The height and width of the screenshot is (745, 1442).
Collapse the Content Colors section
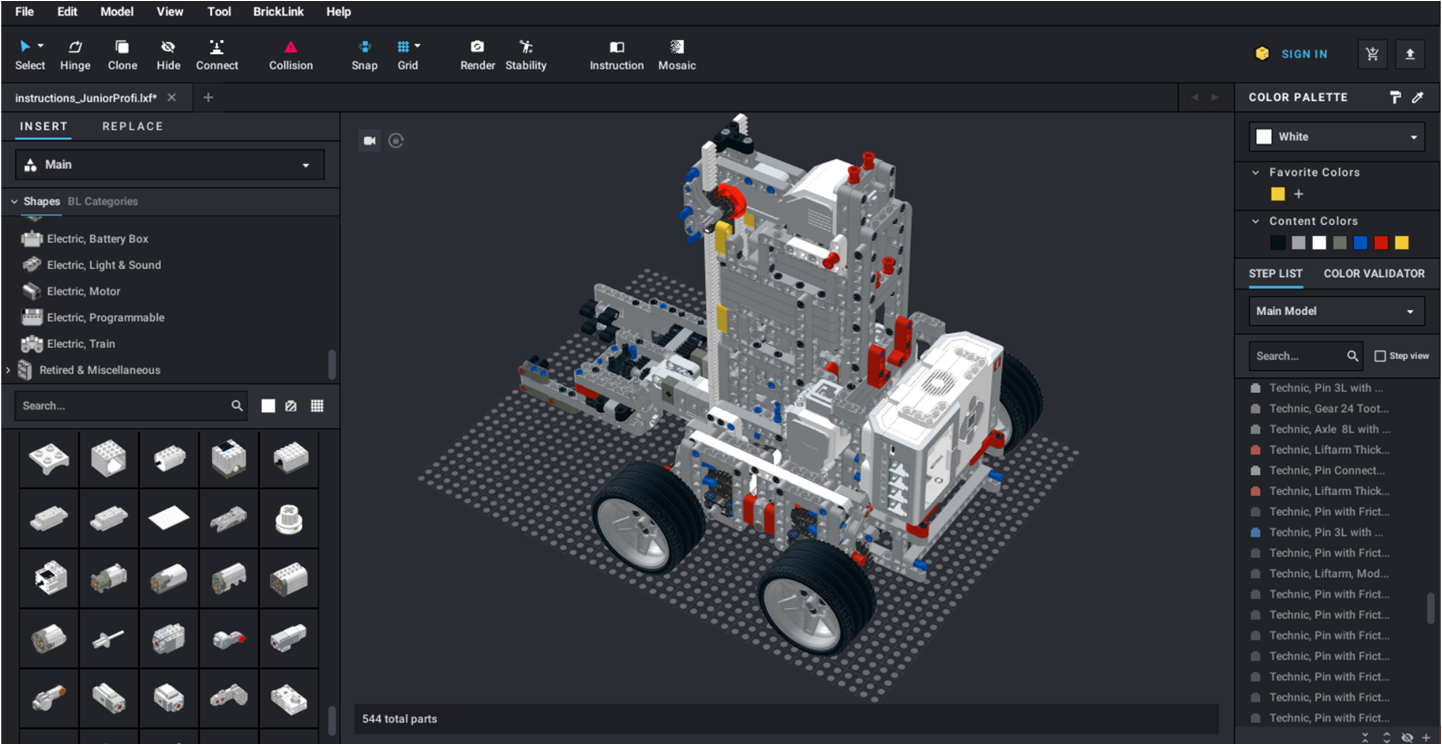coord(1256,221)
